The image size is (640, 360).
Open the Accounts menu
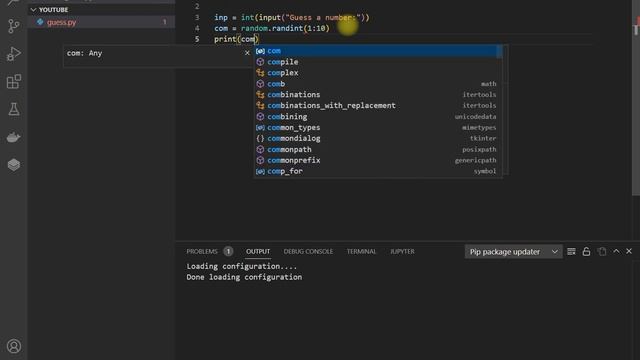[13, 346]
